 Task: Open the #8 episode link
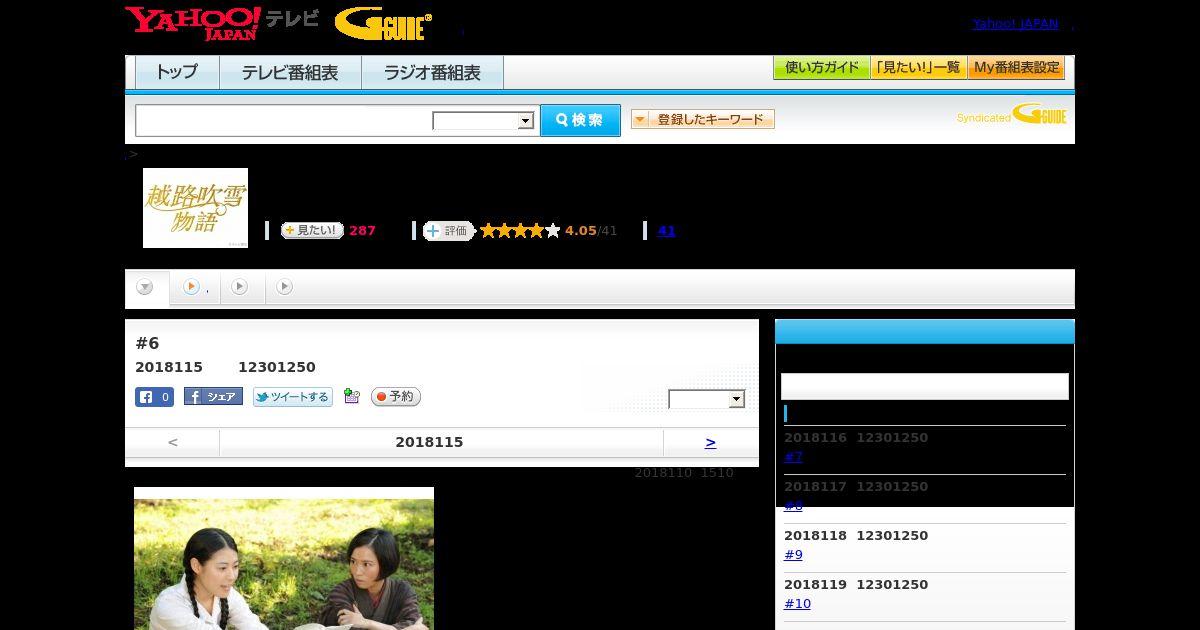pyautogui.click(x=793, y=506)
